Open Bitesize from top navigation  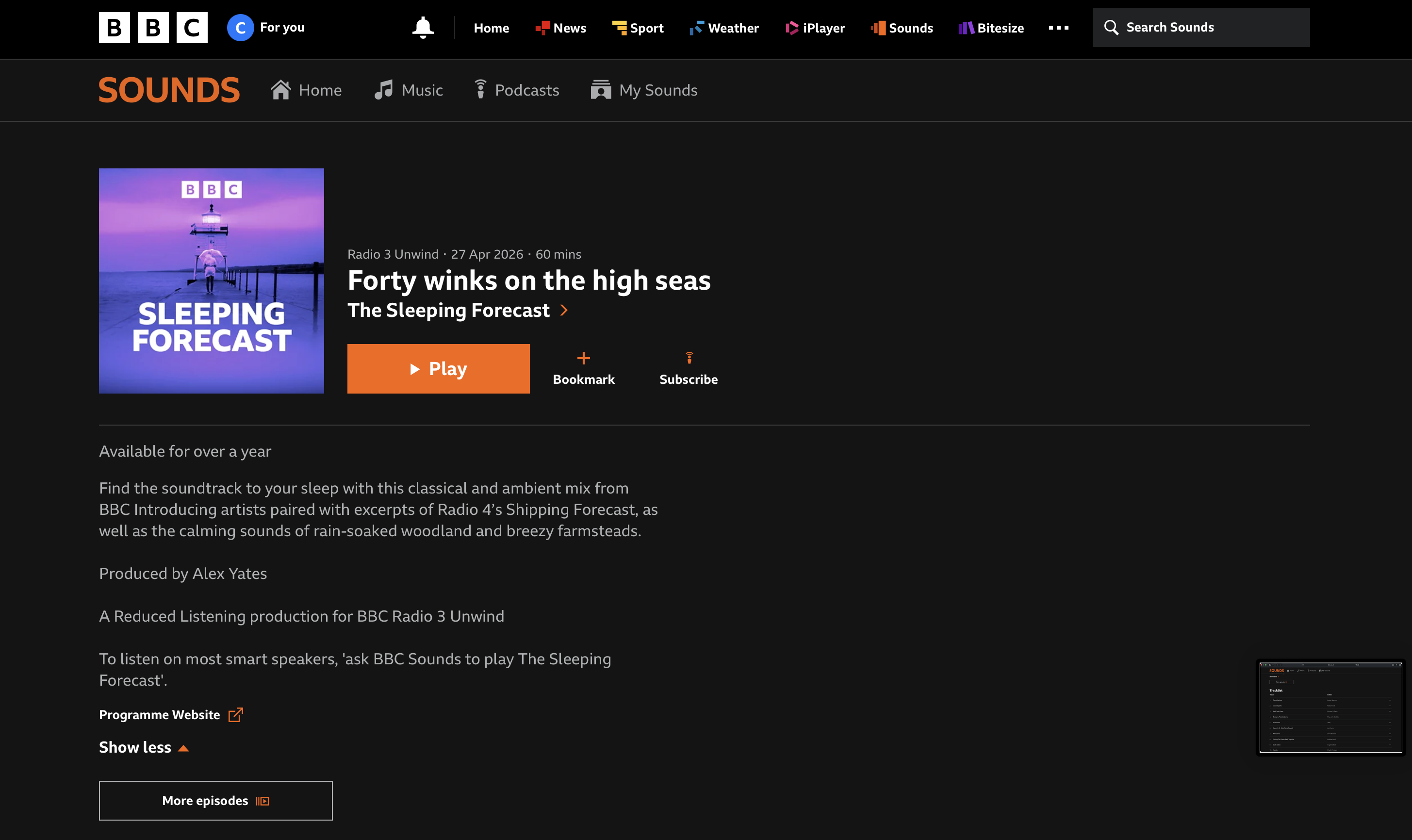pyautogui.click(x=991, y=28)
